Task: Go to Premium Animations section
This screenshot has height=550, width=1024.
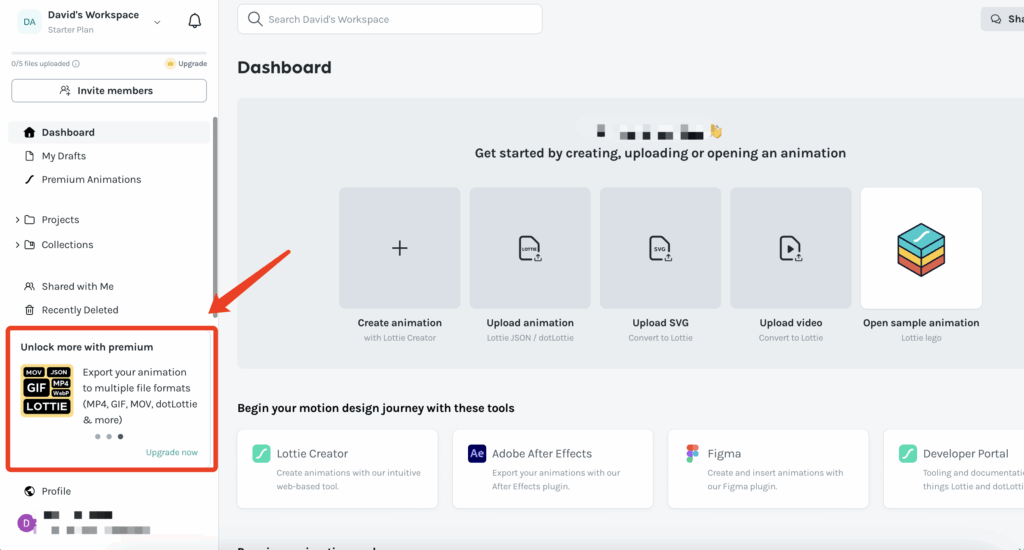Action: pyautogui.click(x=91, y=180)
